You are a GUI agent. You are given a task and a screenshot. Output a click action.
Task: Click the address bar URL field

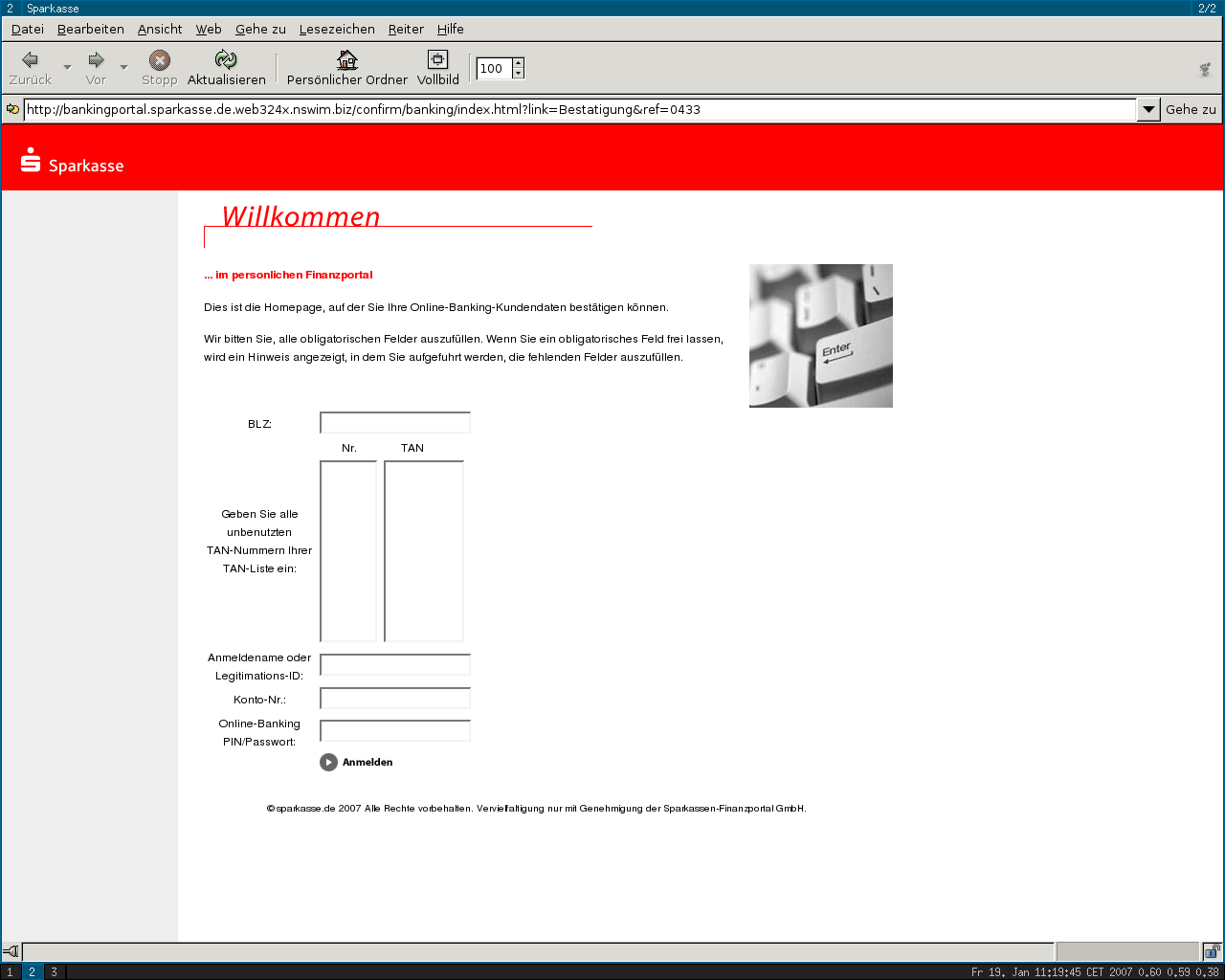tap(579, 109)
